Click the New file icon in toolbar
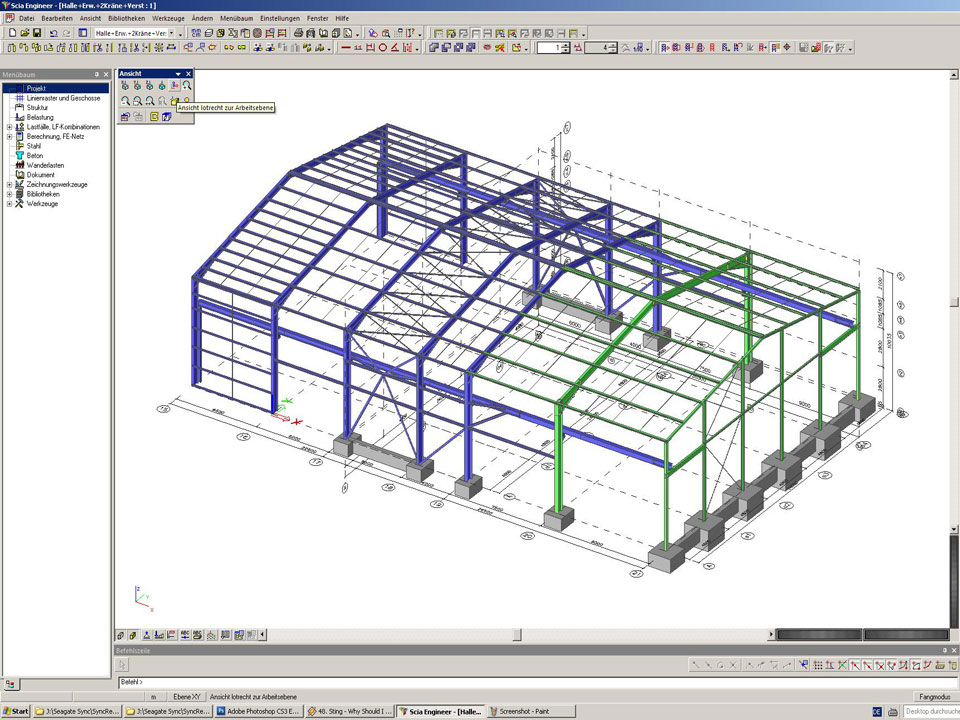The image size is (960, 720). [x=11, y=33]
